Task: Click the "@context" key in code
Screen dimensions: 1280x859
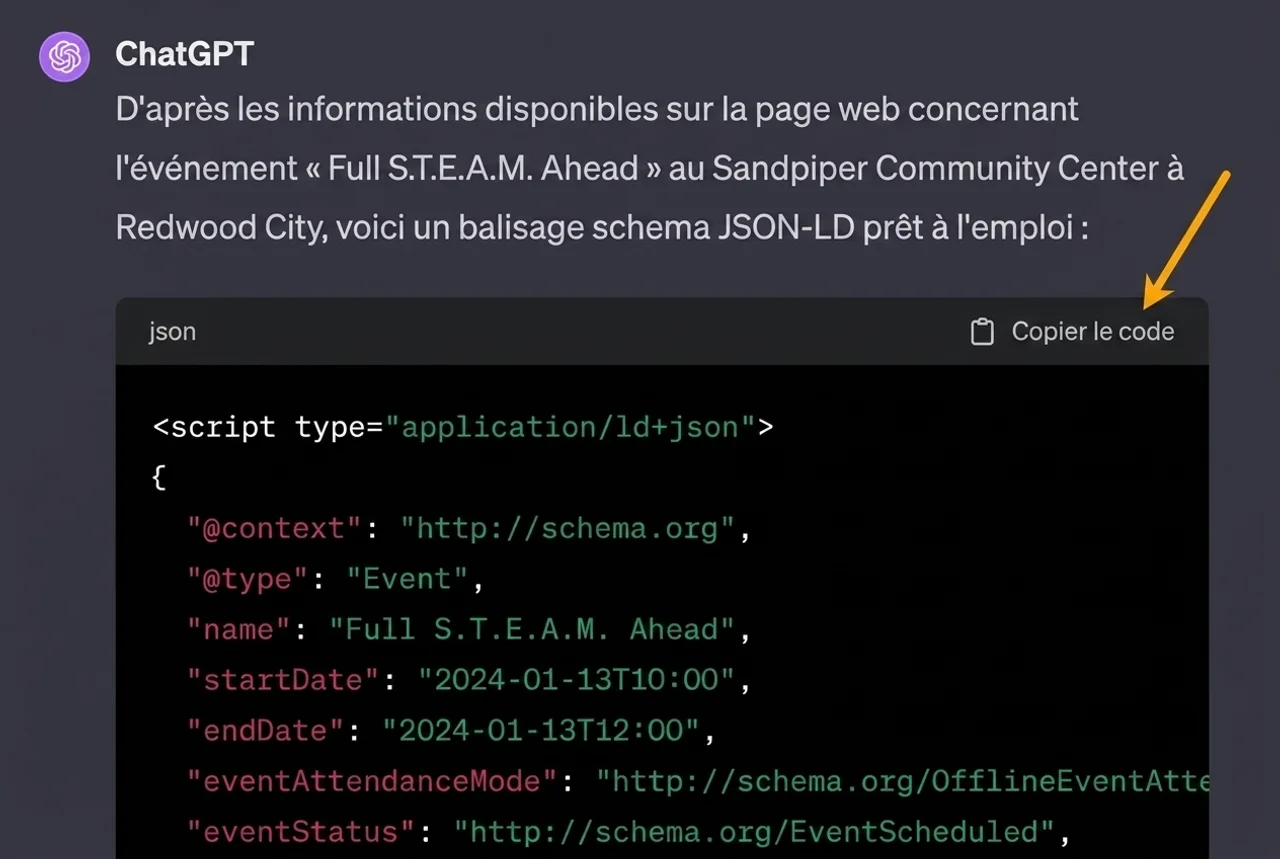Action: (x=275, y=528)
